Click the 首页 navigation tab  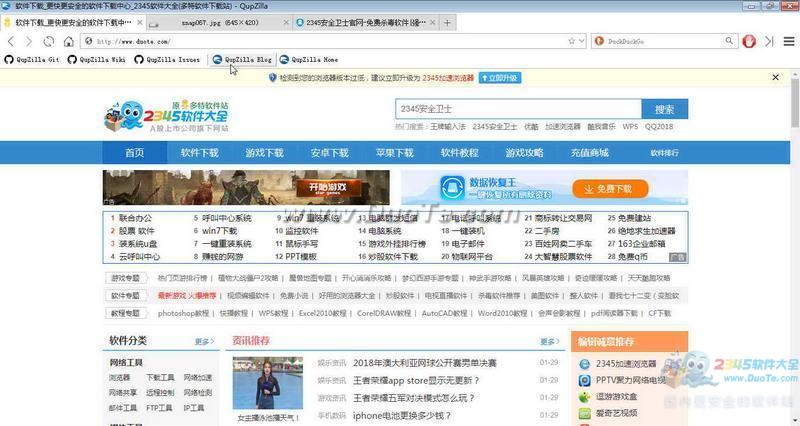[135, 153]
